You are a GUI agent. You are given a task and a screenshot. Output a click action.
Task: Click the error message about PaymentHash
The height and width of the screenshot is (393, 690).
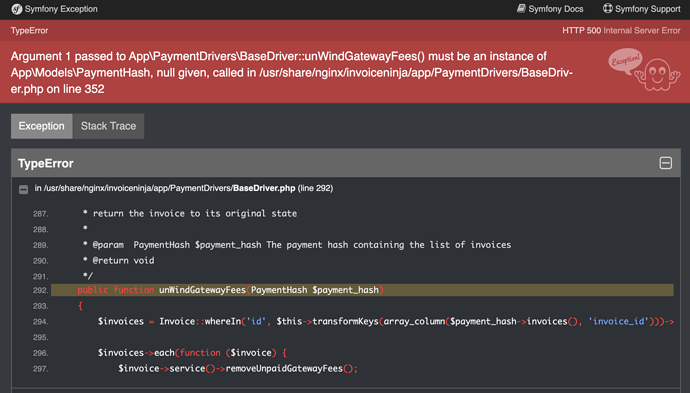coord(291,73)
